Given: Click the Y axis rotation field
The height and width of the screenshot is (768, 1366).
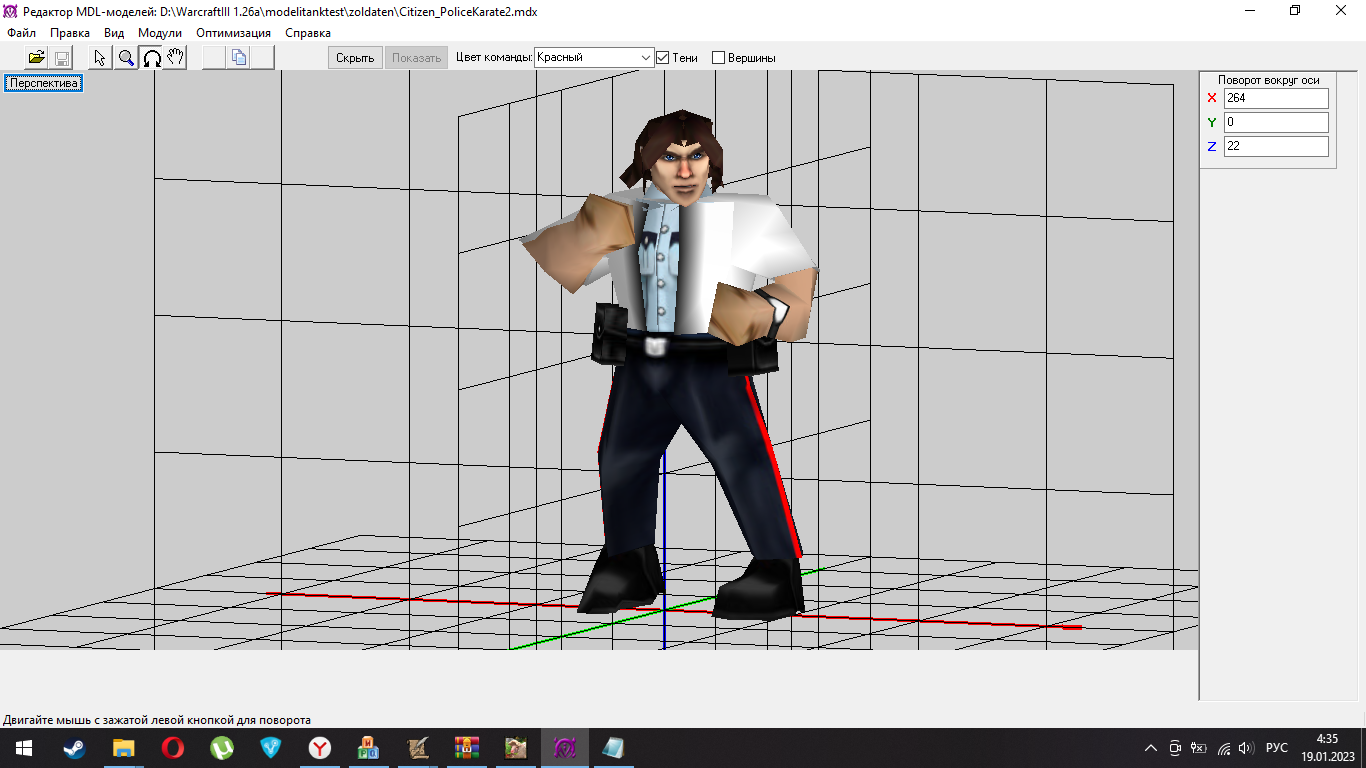Looking at the screenshot, I should click(1276, 122).
